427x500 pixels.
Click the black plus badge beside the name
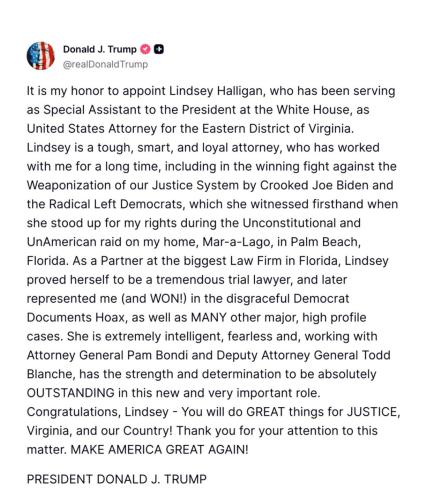[x=159, y=49]
